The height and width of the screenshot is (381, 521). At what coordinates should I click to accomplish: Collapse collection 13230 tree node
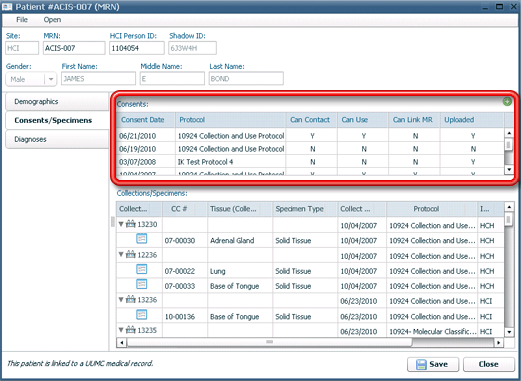point(121,224)
